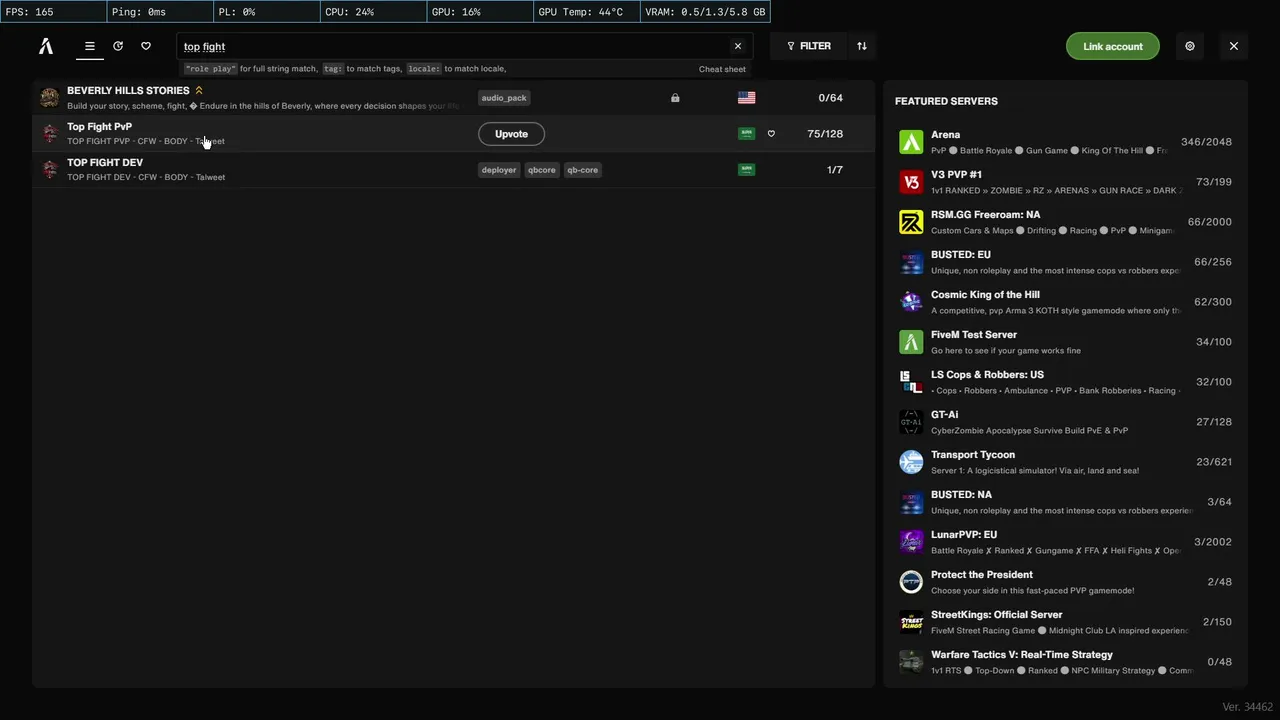Open the FILTER options
The height and width of the screenshot is (720, 1280).
point(809,46)
